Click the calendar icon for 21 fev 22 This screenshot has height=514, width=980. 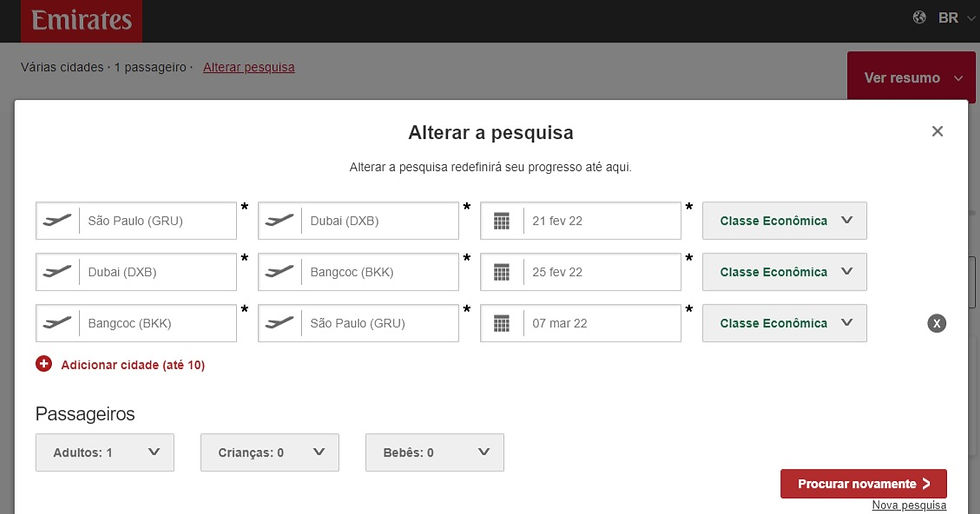click(x=502, y=221)
